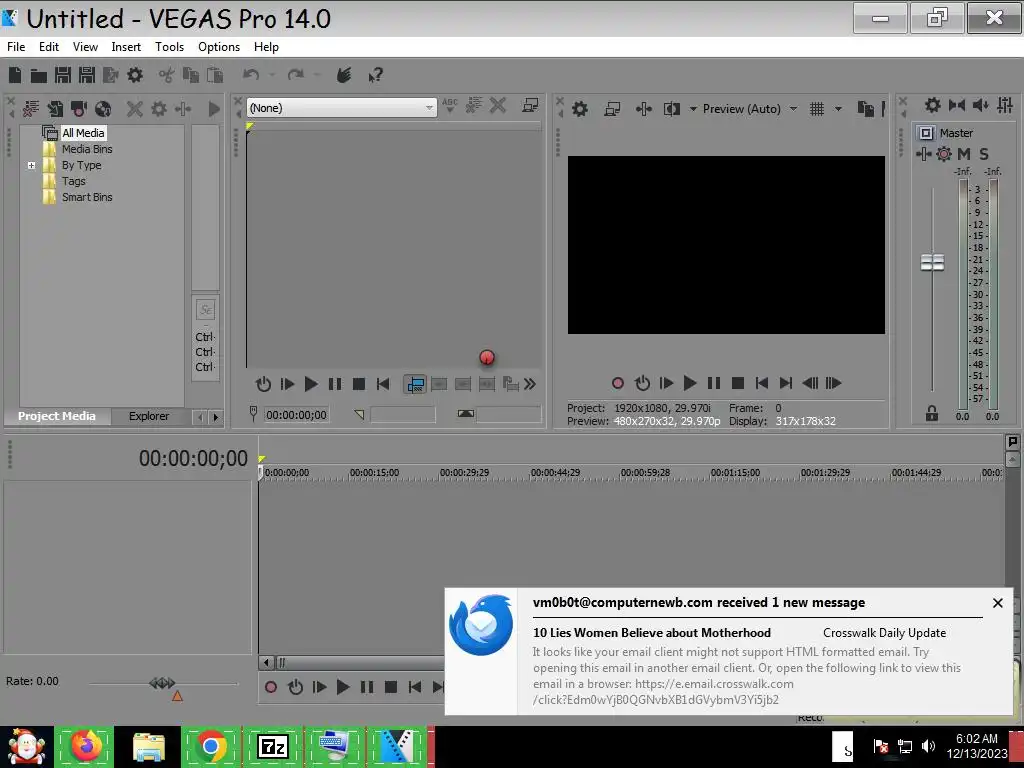Open the View menu
The image size is (1024, 768).
tap(85, 47)
